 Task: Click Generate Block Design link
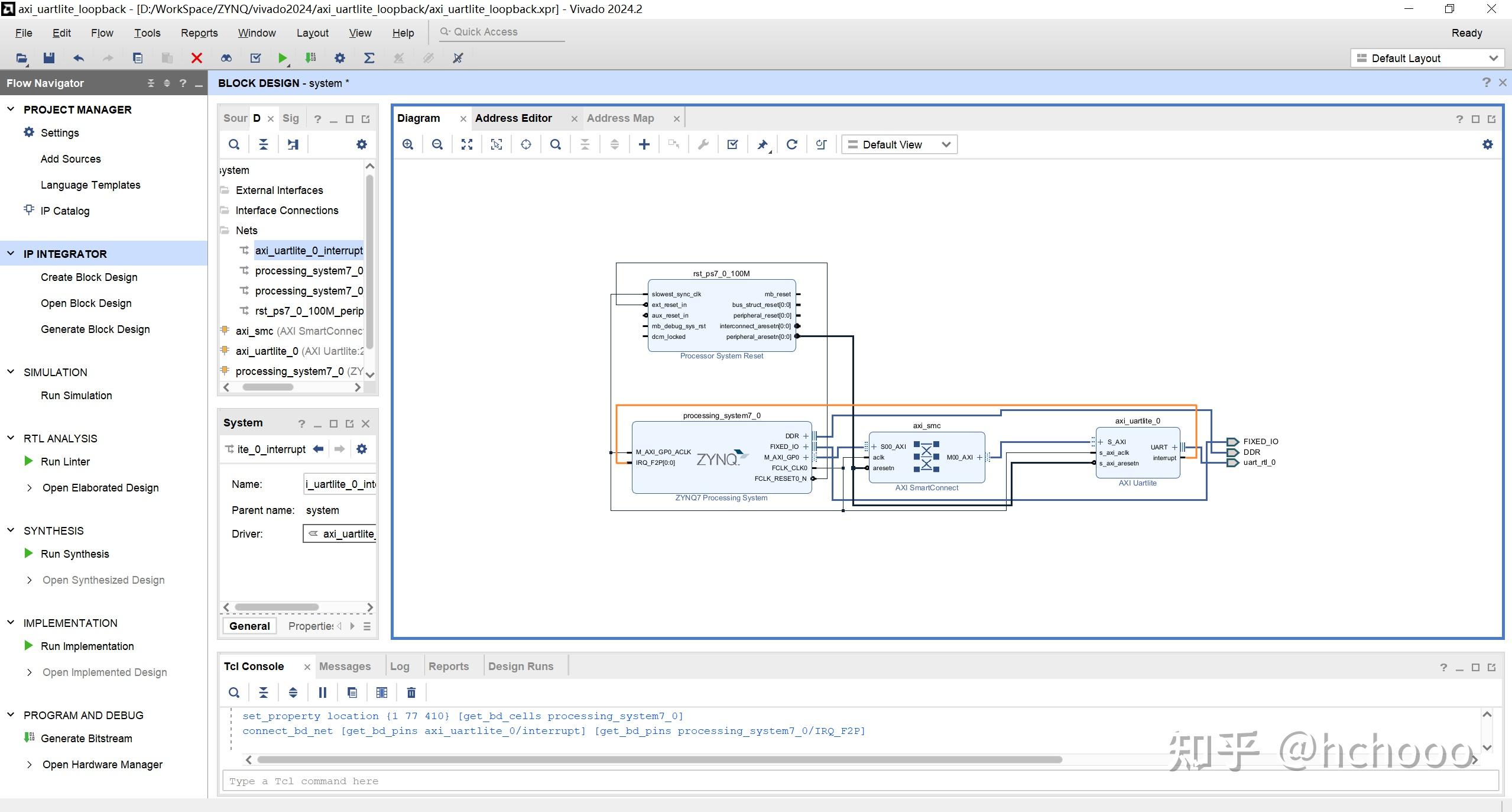click(95, 329)
